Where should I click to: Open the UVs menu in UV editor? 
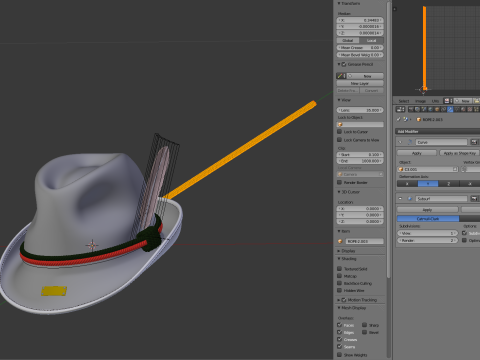pos(435,101)
